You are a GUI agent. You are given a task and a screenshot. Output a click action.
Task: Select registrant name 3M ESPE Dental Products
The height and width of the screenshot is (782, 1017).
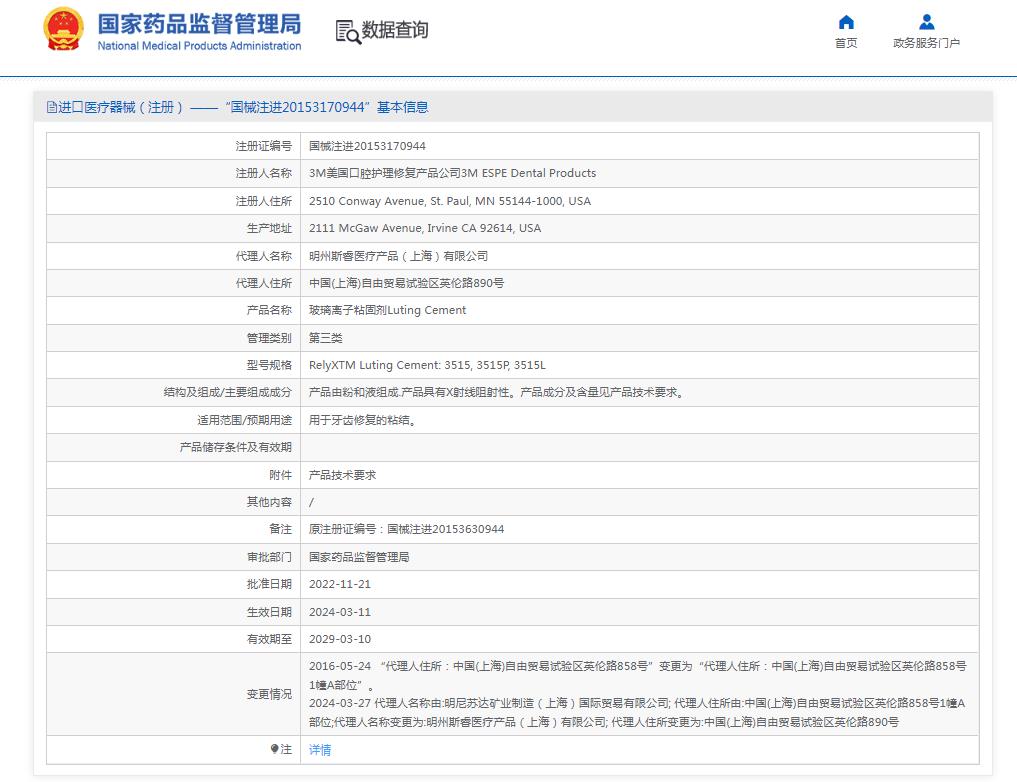pyautogui.click(x=452, y=173)
